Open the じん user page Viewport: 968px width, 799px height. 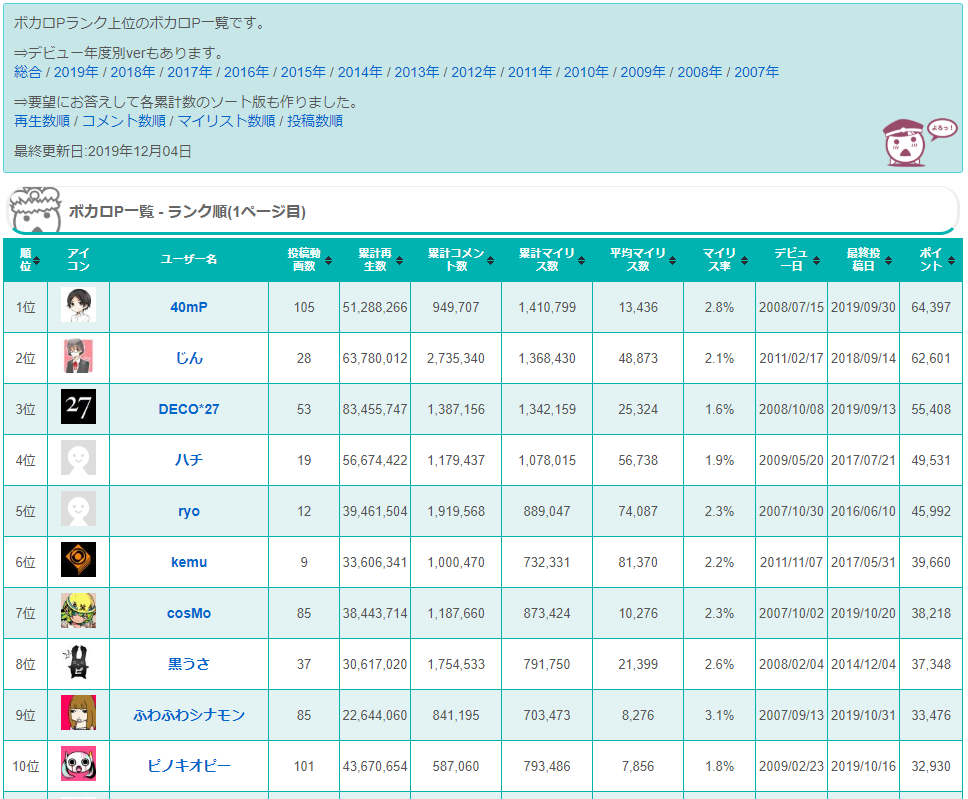click(189, 358)
